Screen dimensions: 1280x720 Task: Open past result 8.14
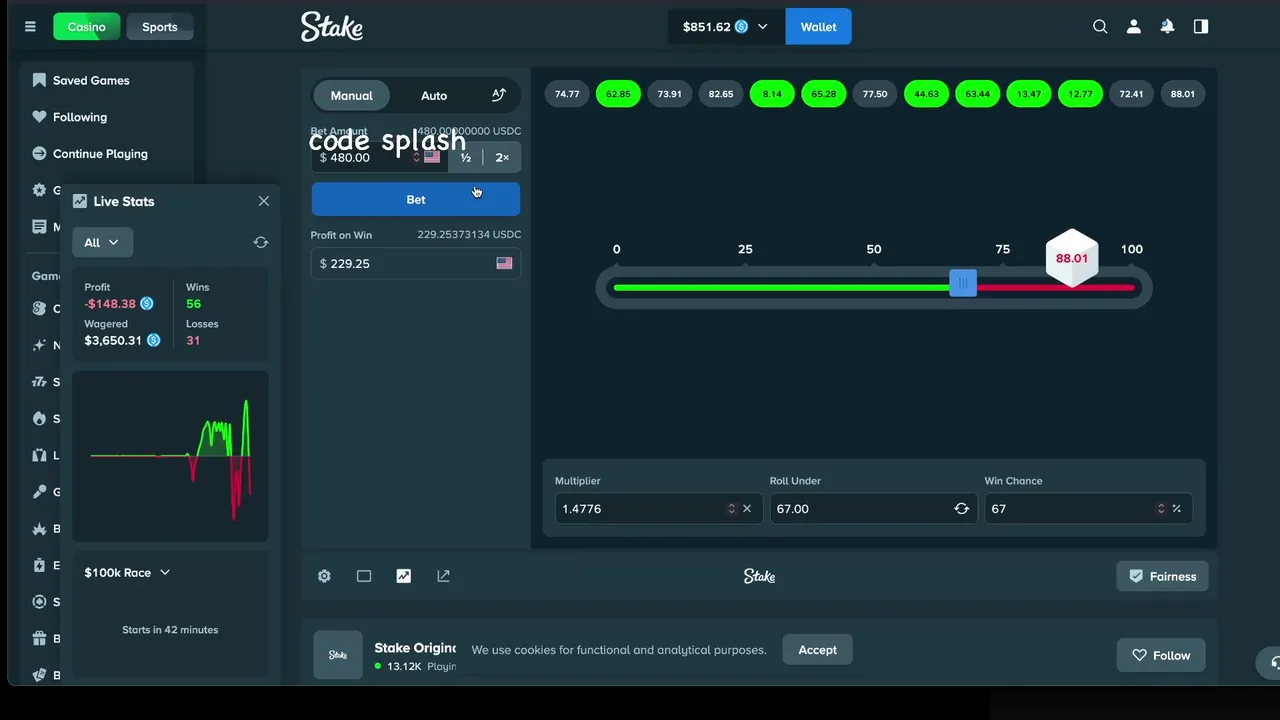click(x=772, y=94)
